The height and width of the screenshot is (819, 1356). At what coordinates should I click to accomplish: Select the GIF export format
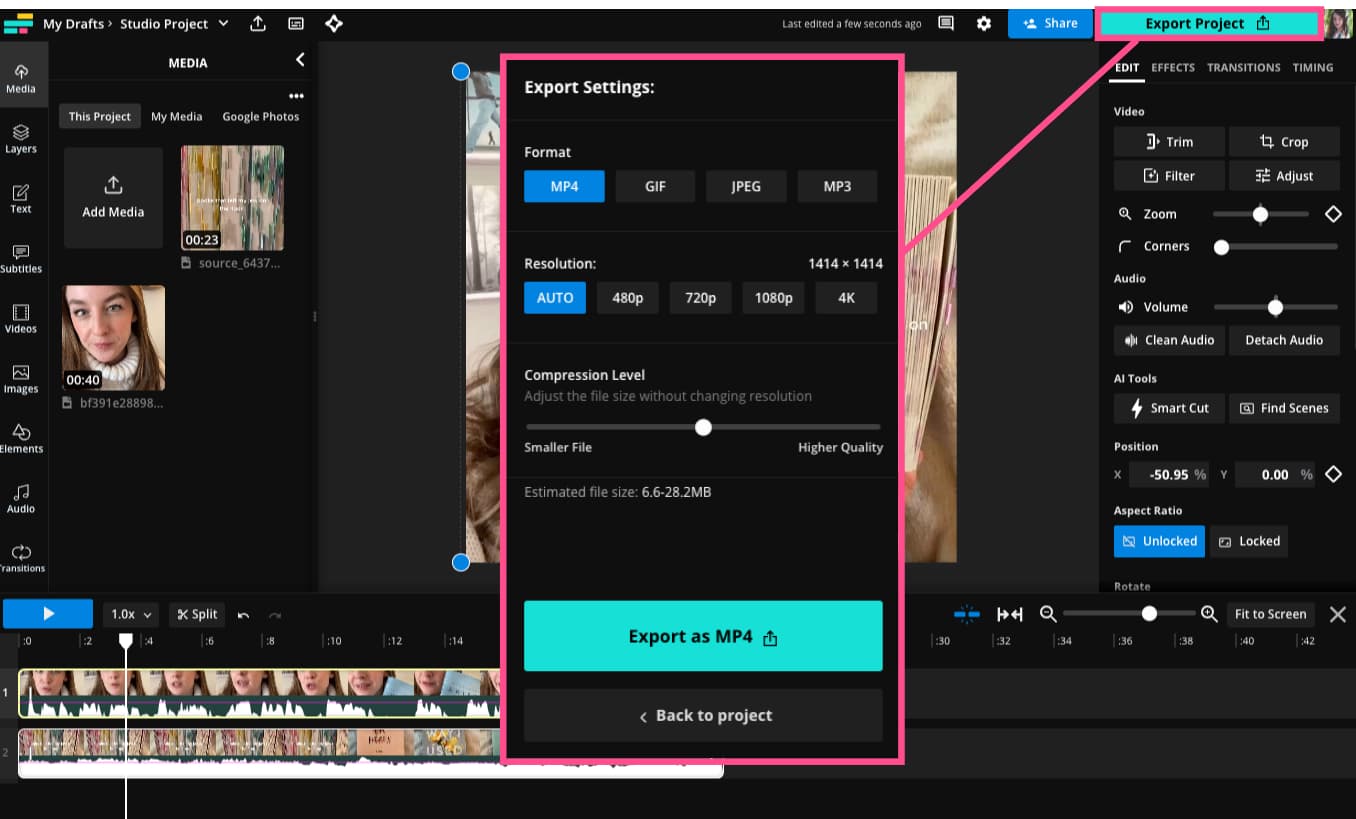(x=655, y=187)
